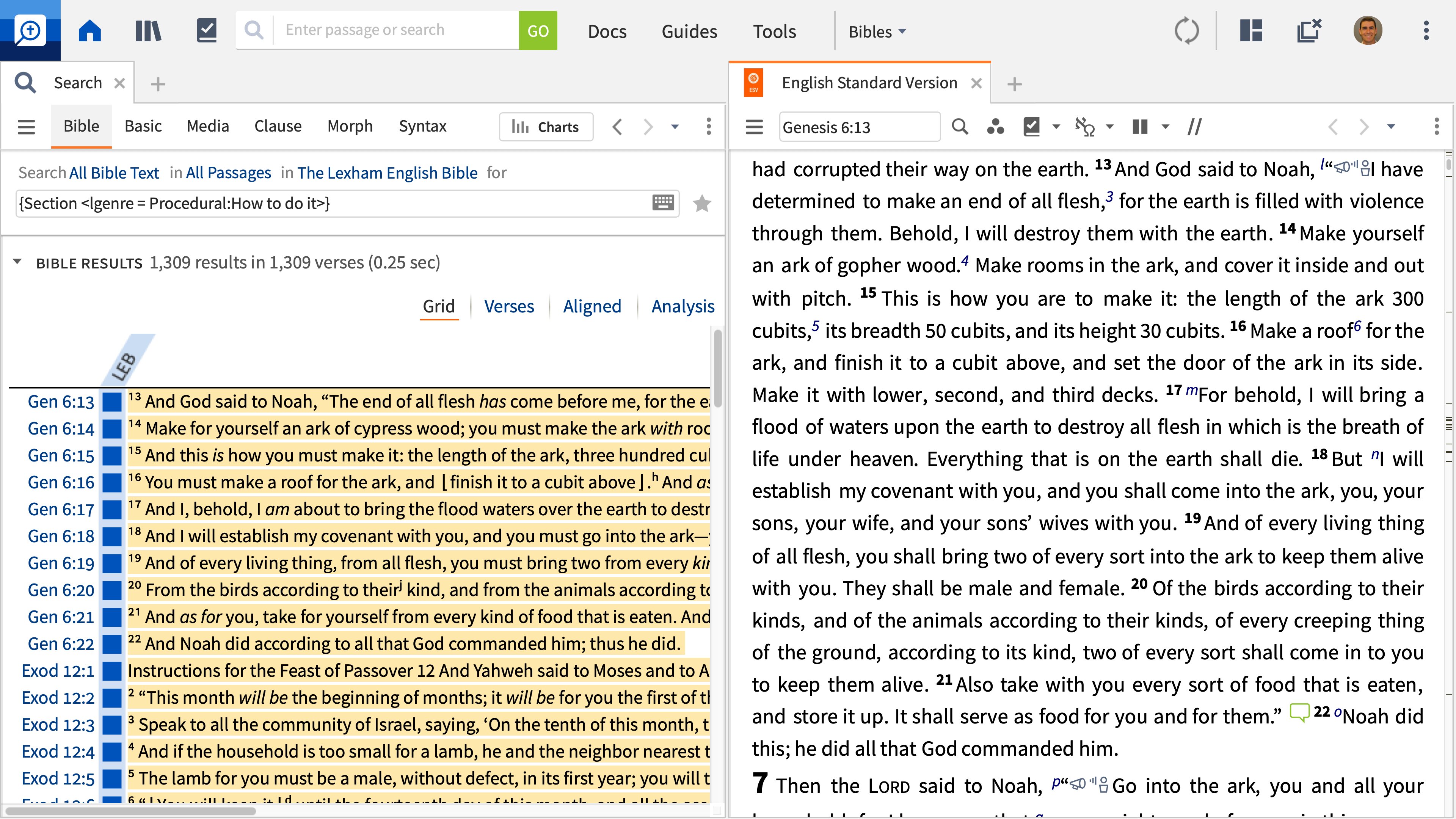Viewport: 1456px width, 819px height.
Task: Open the Search panel history dropdown arrow
Action: pos(675,127)
